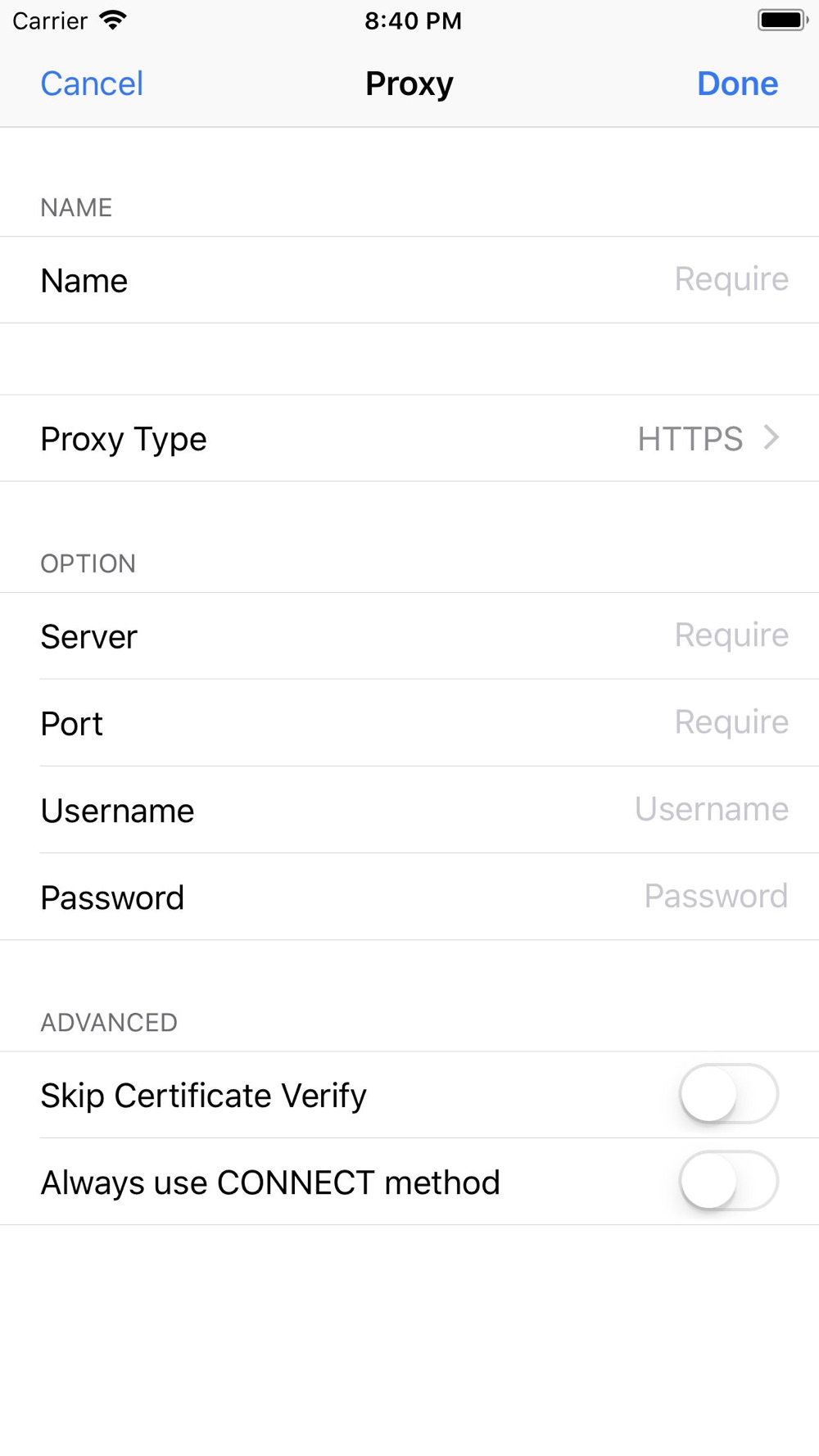
Task: Tap the clock time in status bar
Action: [413, 20]
